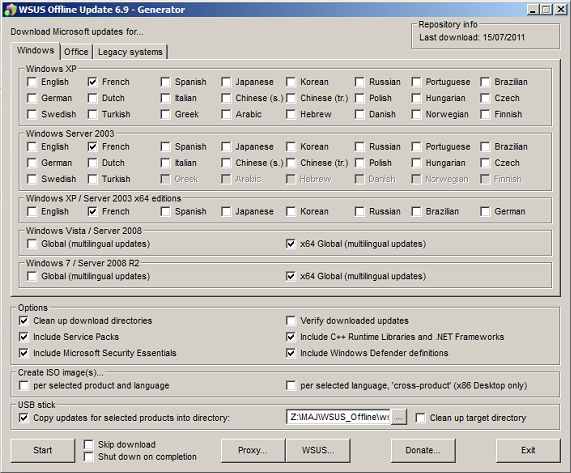This screenshot has width=571, height=473.
Task: Toggle x64 Global for Windows 7 / Server 2008 R2
Action: pos(291,276)
